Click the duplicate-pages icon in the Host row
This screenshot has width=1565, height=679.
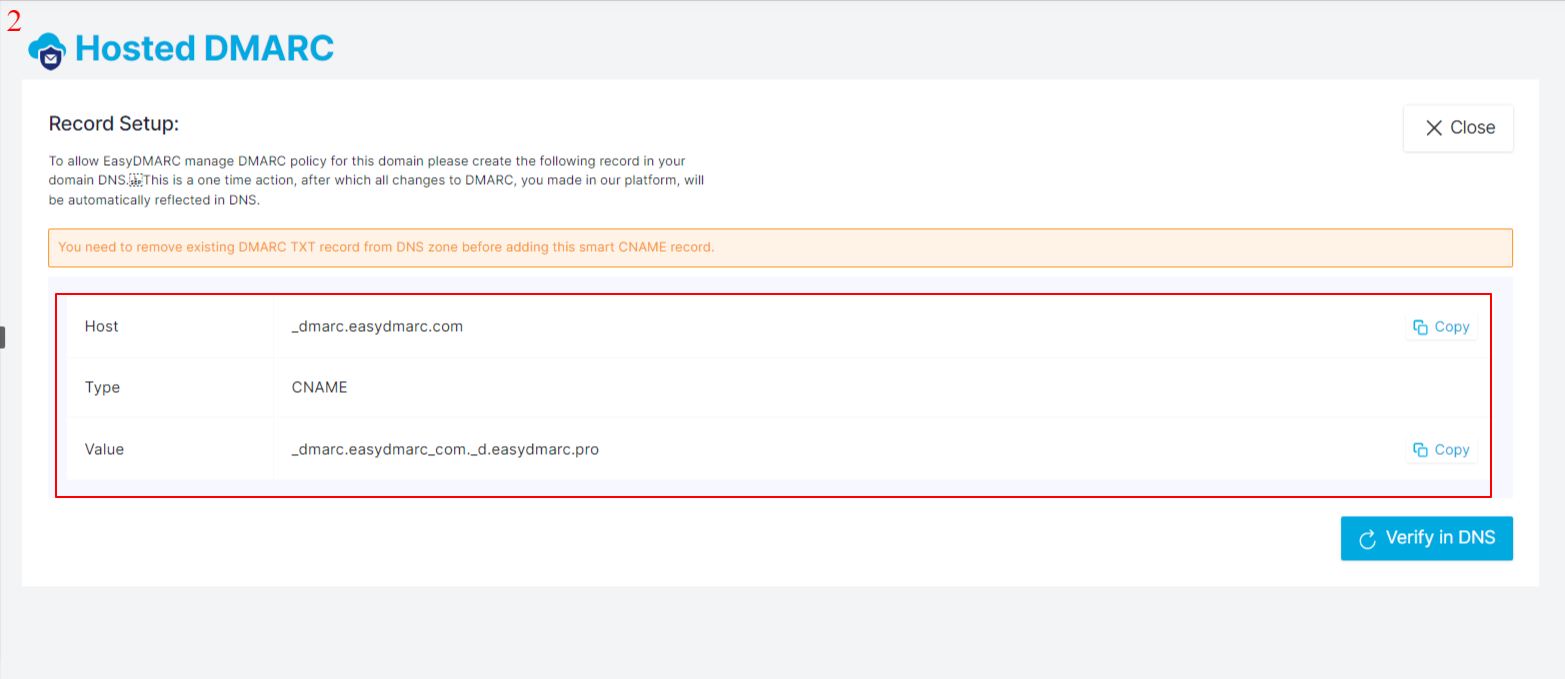point(1419,326)
